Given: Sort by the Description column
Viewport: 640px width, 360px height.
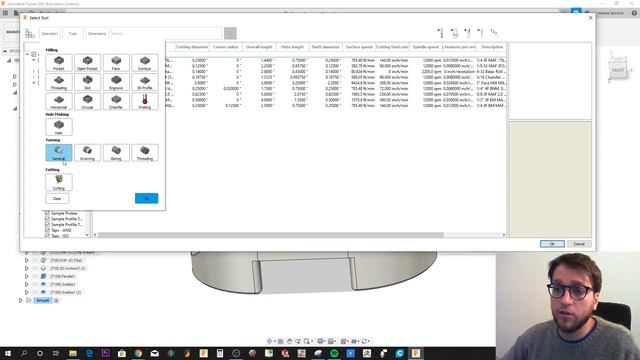Looking at the screenshot, I should pos(492,47).
